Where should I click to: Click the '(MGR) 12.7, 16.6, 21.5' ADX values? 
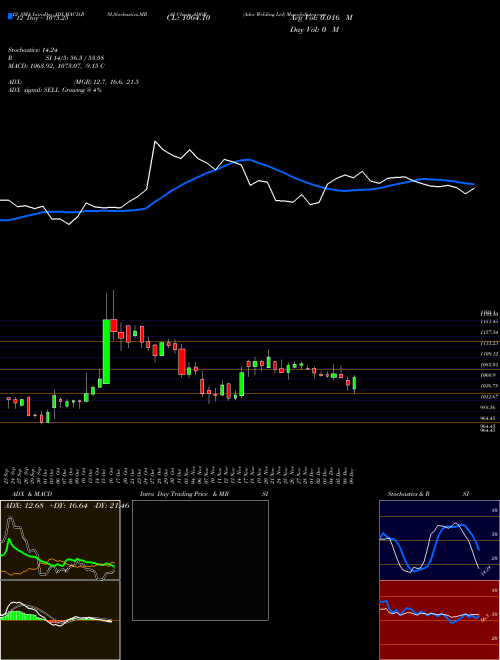click(106, 82)
